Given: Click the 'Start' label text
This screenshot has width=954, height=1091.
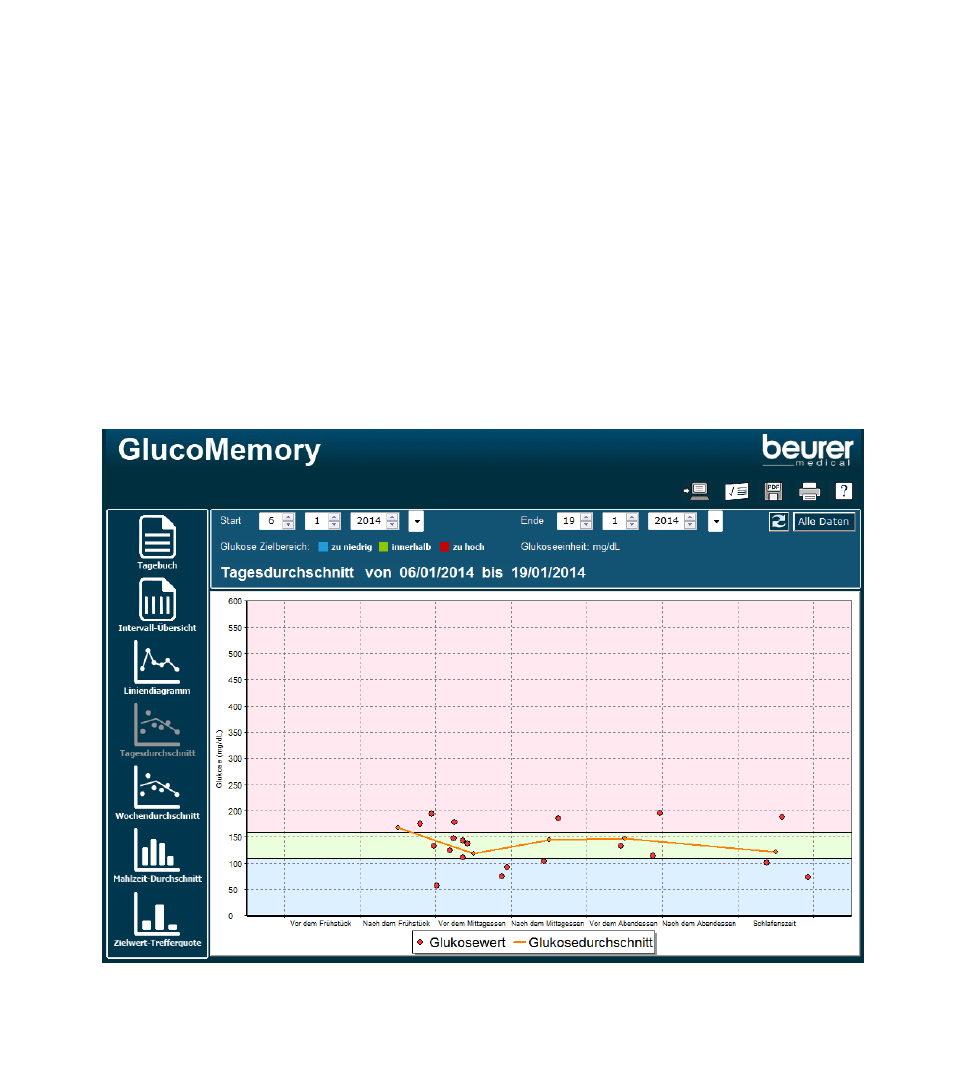Looking at the screenshot, I should pyautogui.click(x=230, y=521).
